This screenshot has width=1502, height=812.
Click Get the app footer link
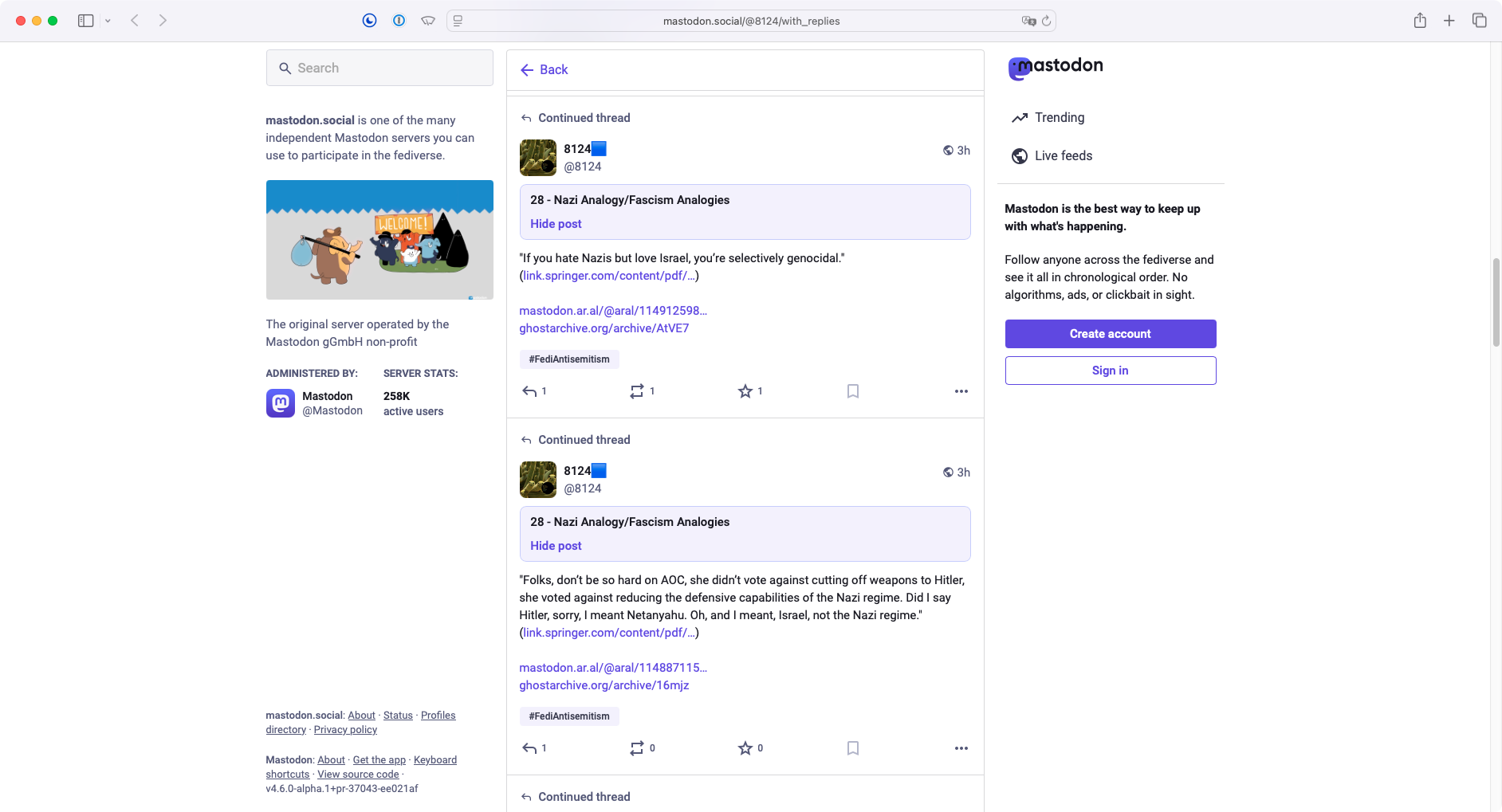[379, 760]
